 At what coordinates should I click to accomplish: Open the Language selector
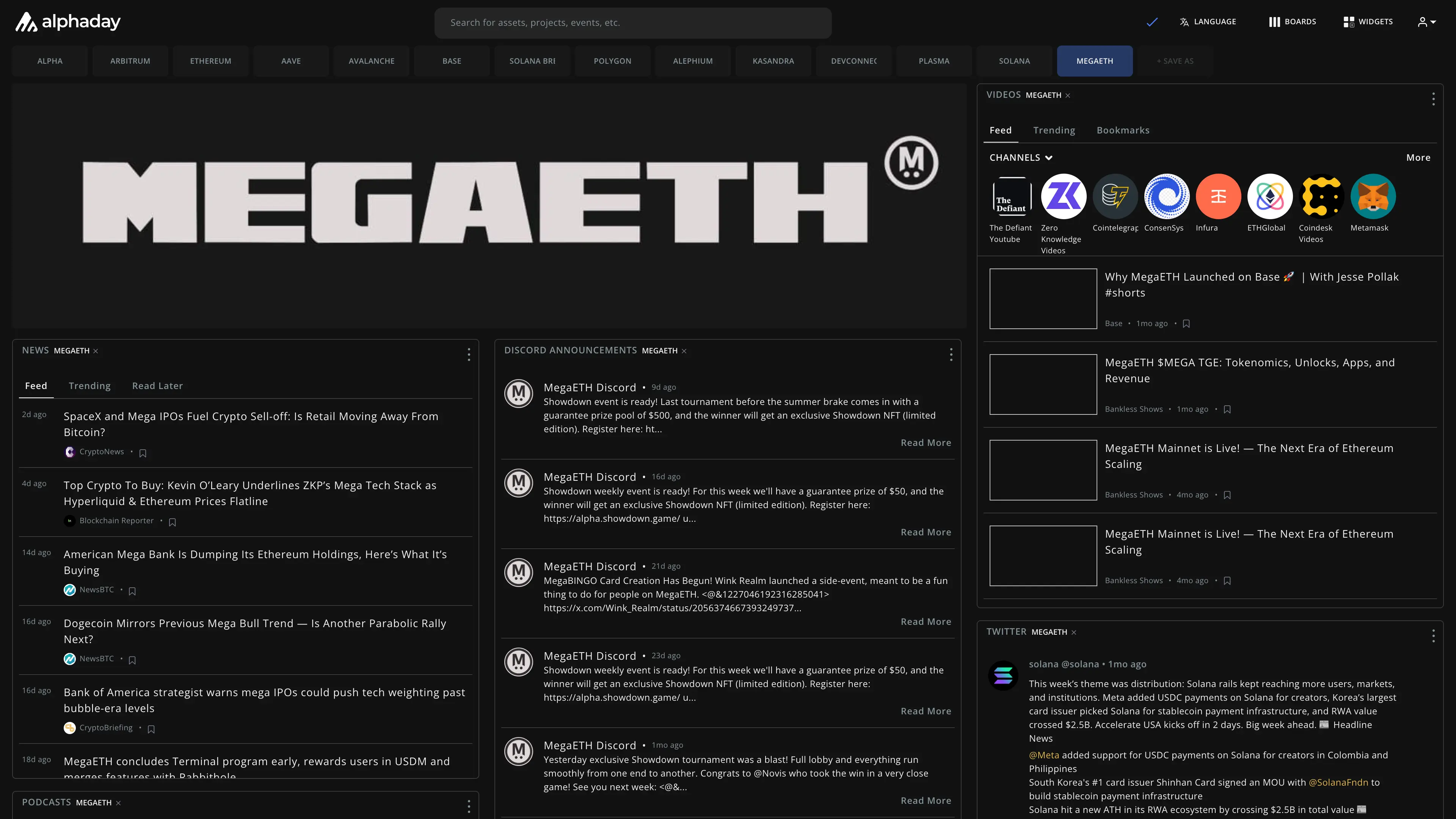pyautogui.click(x=1208, y=22)
